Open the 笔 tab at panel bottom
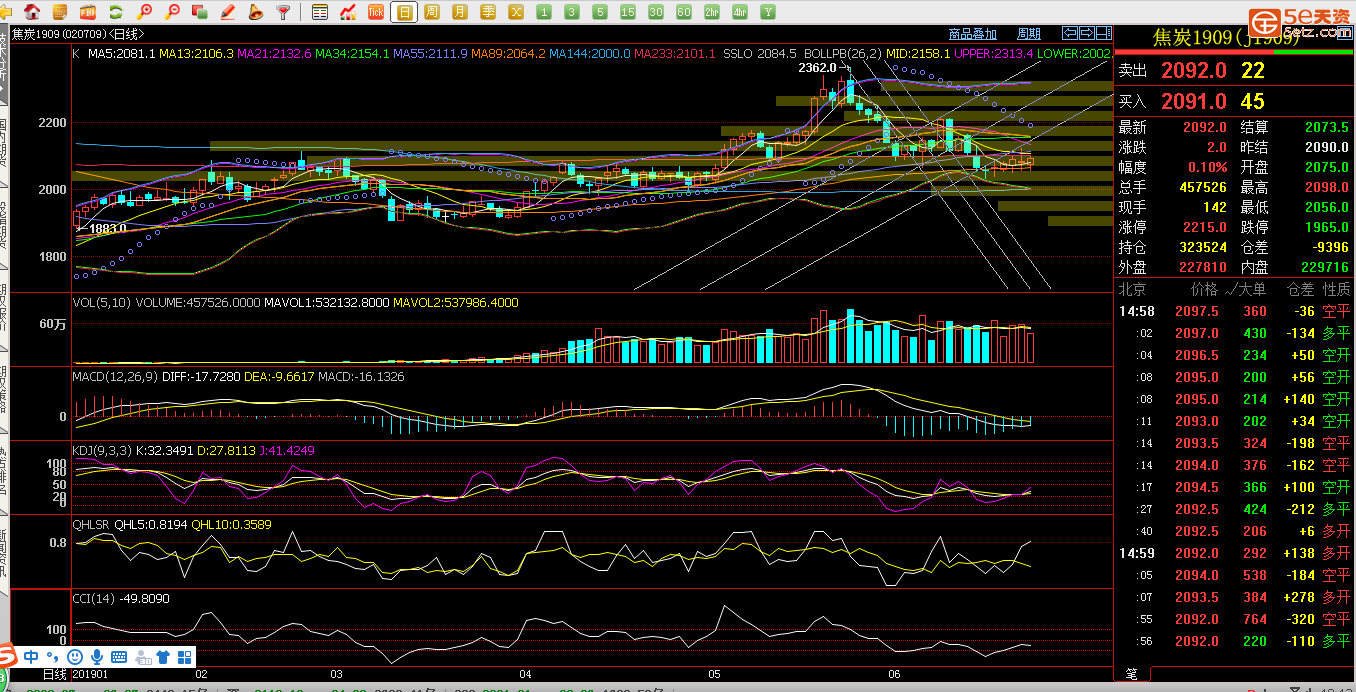This screenshot has height=692, width=1356. pyautogui.click(x=1131, y=675)
